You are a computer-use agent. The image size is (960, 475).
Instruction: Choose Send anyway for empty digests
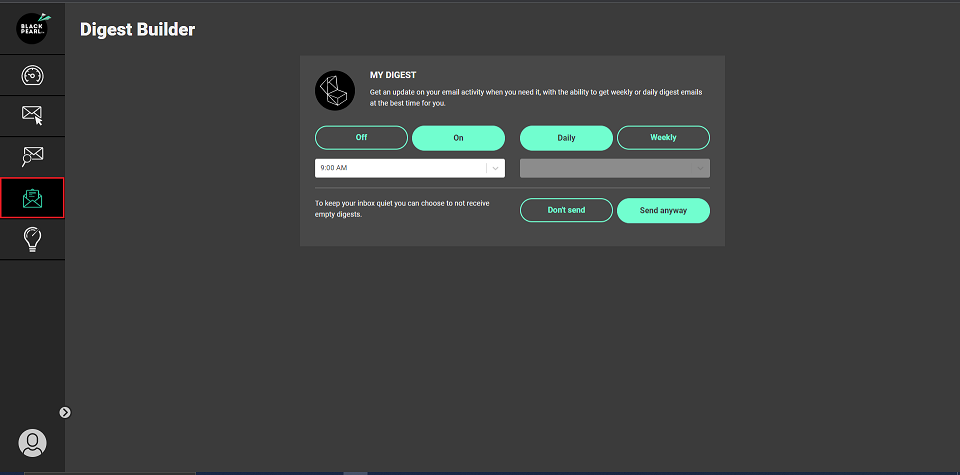point(663,210)
